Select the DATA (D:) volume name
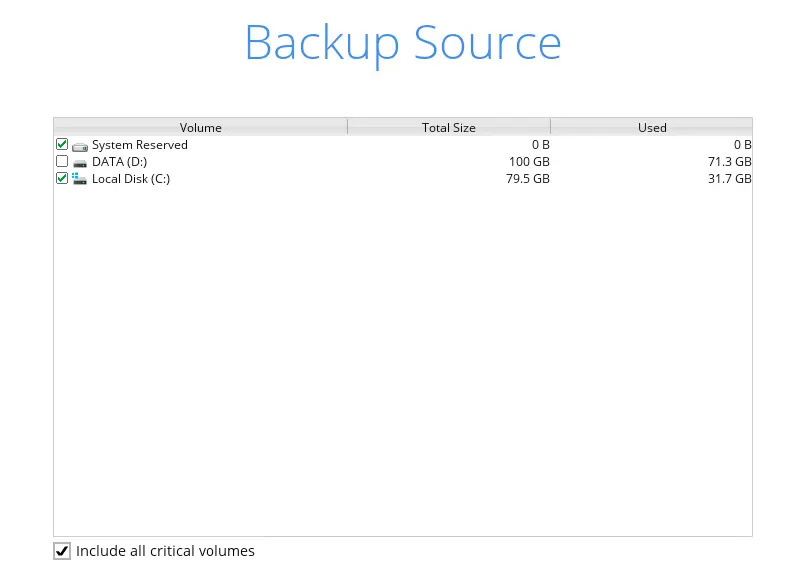 click(x=119, y=162)
